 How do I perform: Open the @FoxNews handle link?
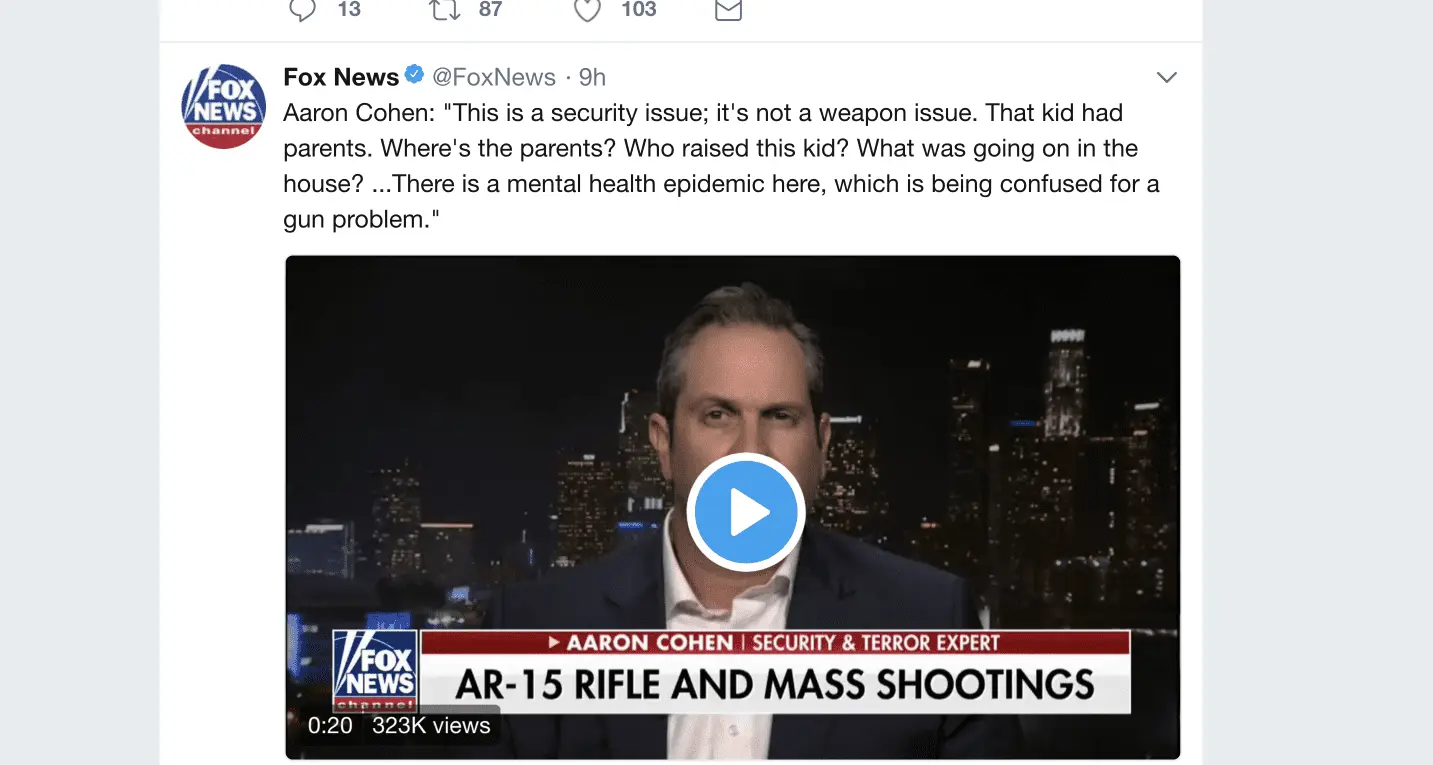493,77
